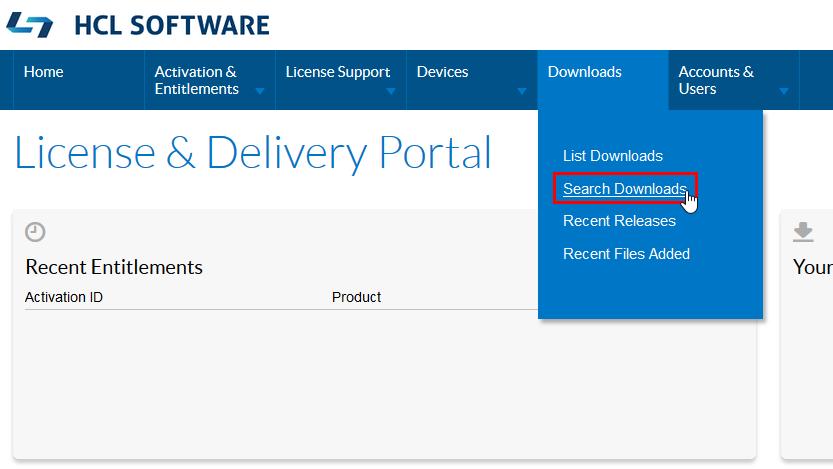Click the download arrow icon in right panel
The image size is (833, 469).
pyautogui.click(x=803, y=232)
